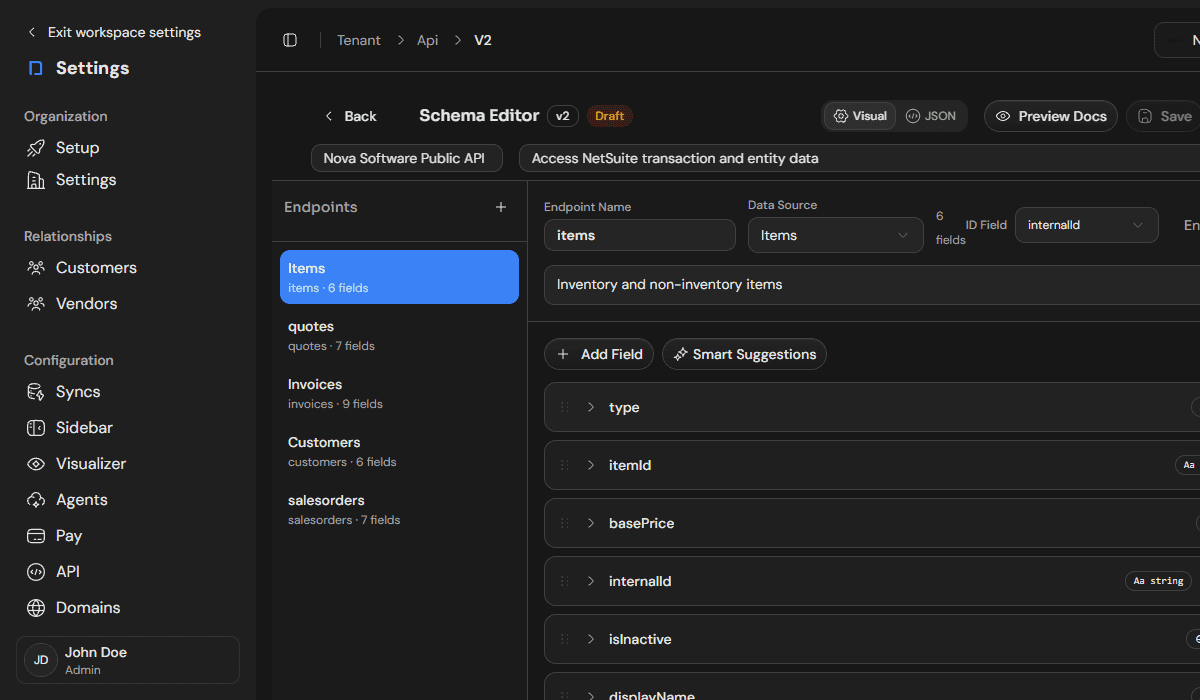Expand the type field row
Viewport: 1200px width, 700px height.
590,407
